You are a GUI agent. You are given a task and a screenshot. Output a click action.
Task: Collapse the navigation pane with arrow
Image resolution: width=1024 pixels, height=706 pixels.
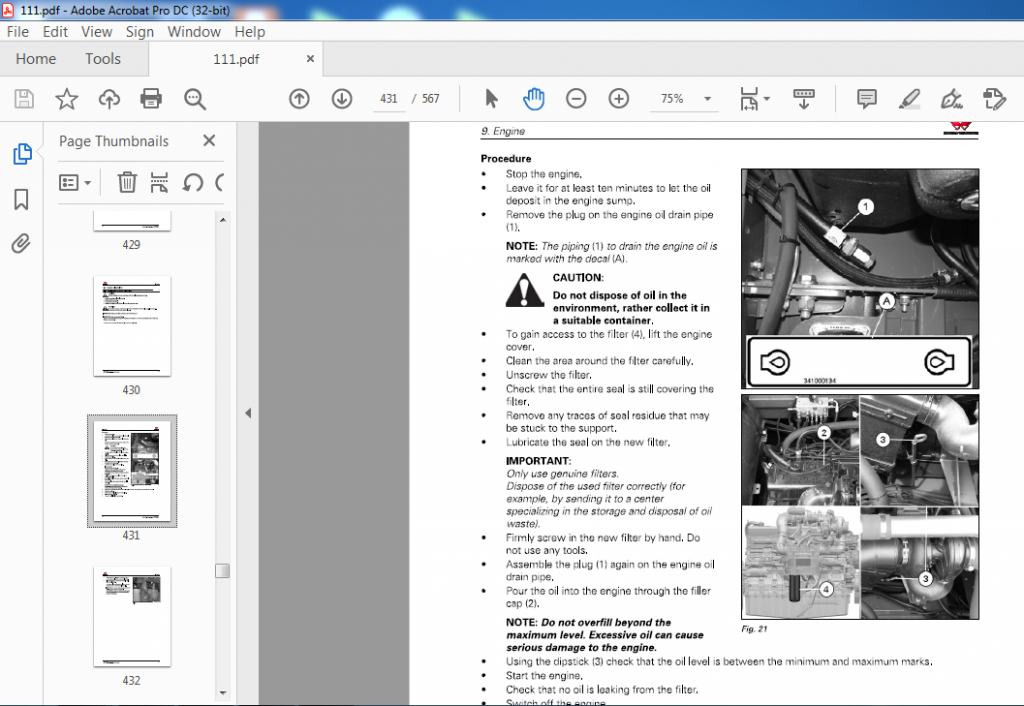248,413
